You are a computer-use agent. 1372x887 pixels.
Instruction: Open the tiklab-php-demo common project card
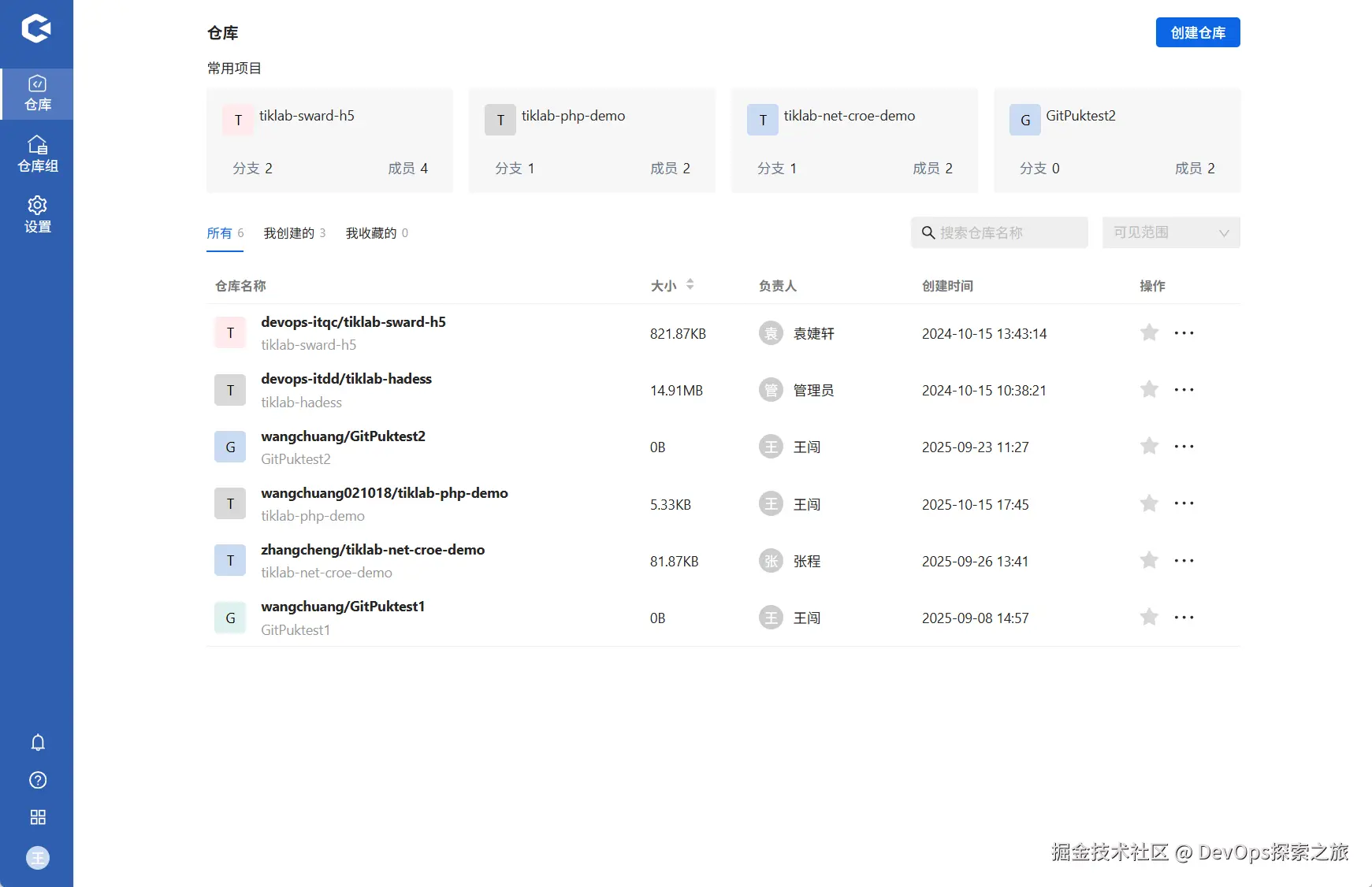pyautogui.click(x=592, y=140)
